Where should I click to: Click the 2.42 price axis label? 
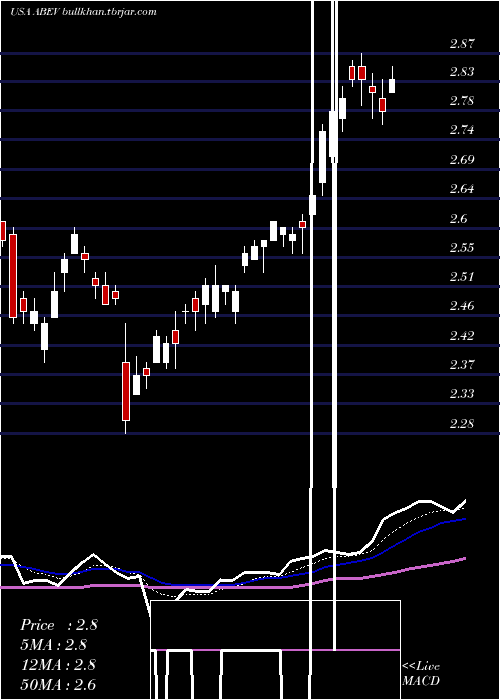[462, 335]
